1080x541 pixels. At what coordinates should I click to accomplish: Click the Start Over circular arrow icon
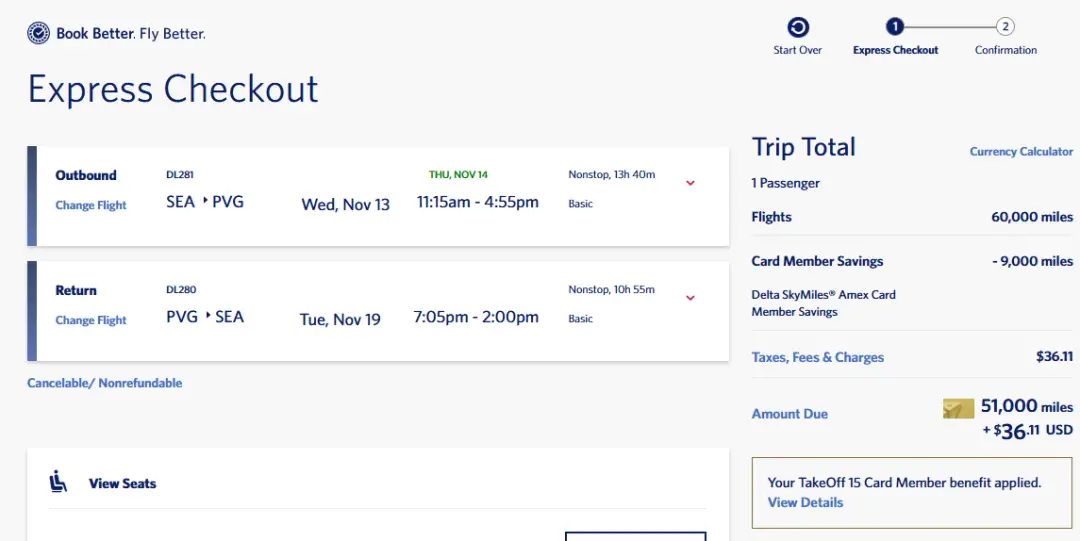pos(798,28)
